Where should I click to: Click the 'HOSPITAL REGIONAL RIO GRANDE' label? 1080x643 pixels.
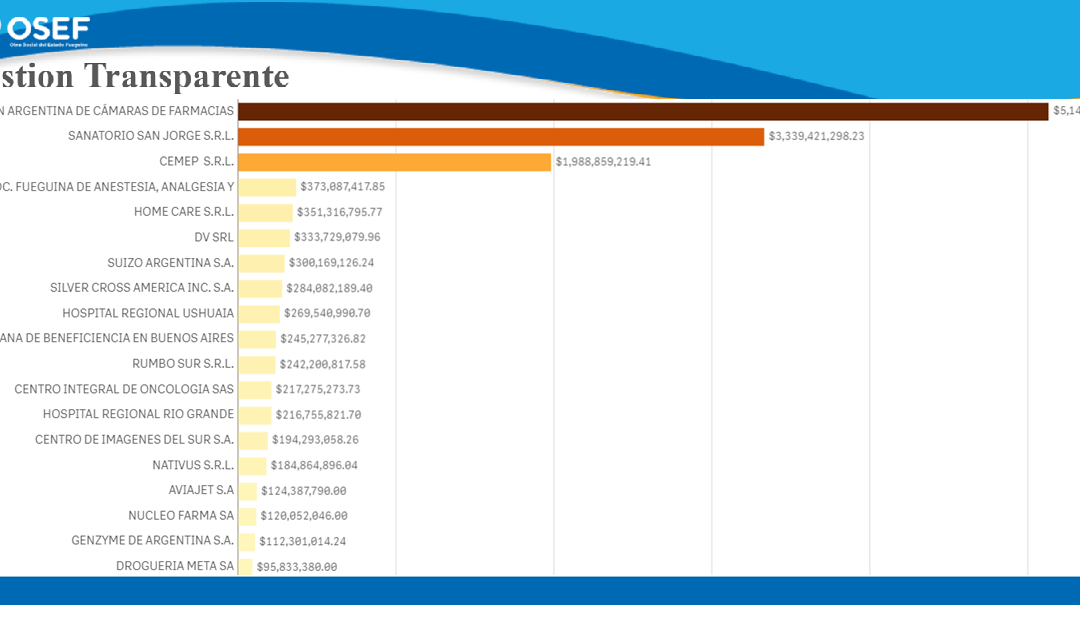(x=138, y=414)
